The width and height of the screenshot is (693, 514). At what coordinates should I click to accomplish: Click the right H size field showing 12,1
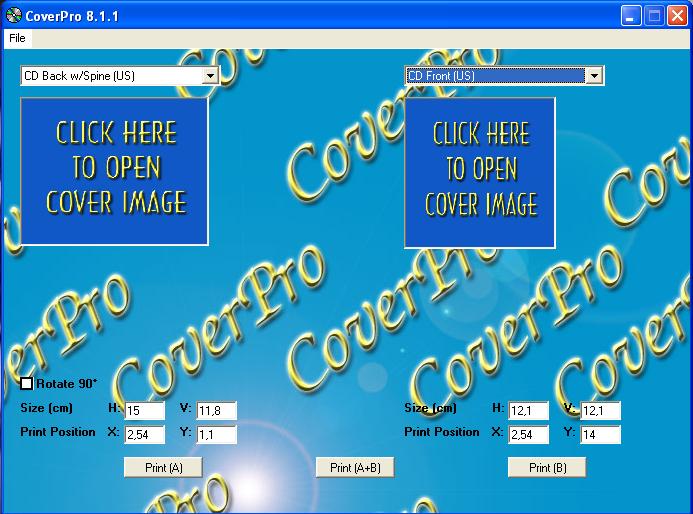529,411
